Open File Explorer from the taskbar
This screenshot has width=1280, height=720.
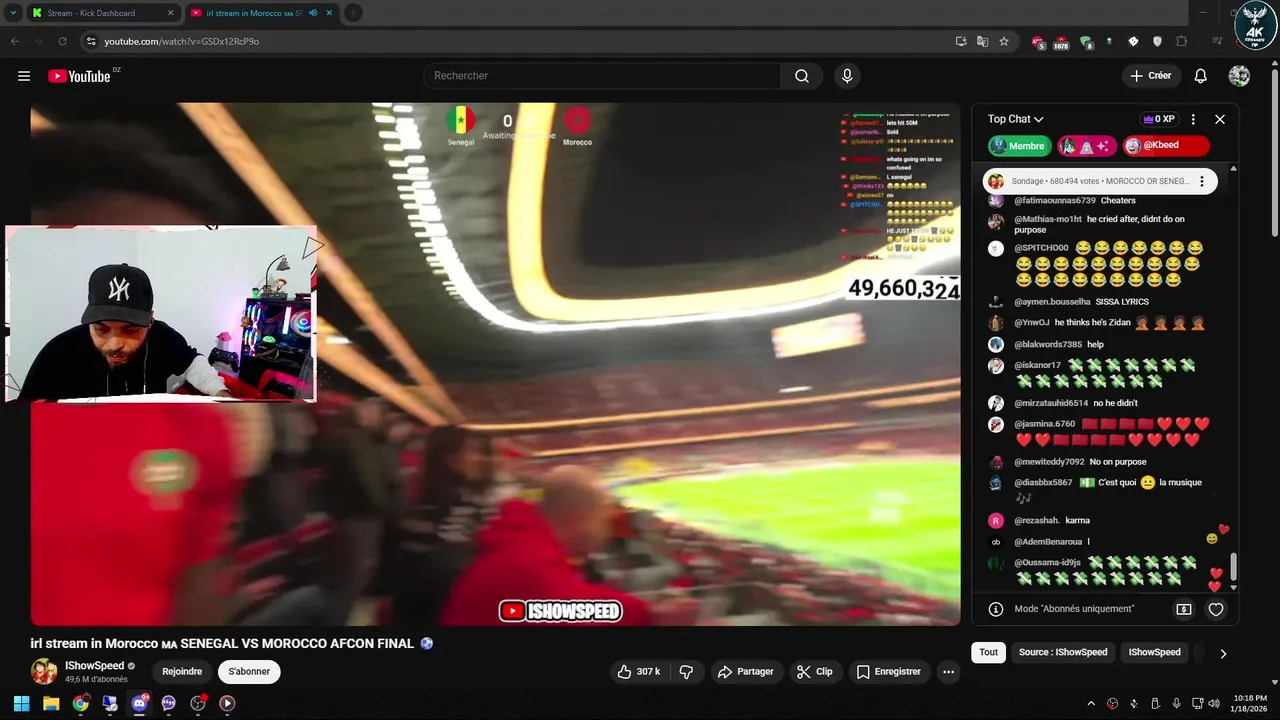pos(51,703)
